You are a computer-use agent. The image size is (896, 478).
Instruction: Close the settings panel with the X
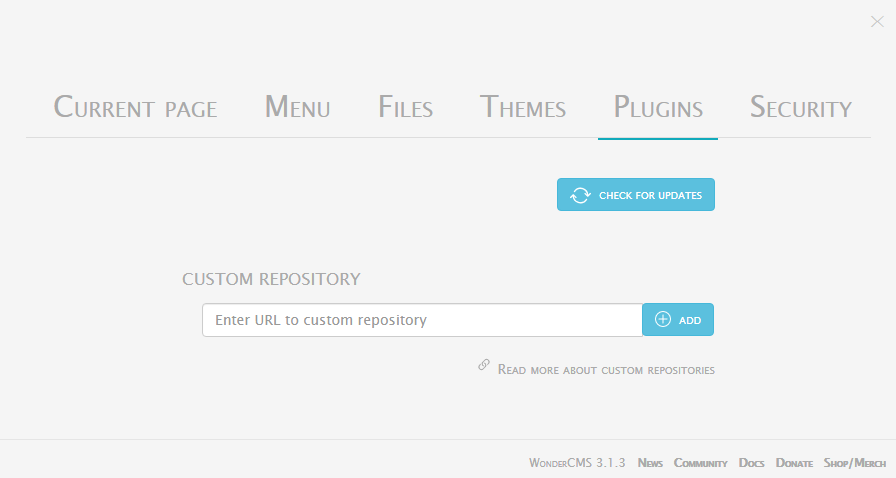click(x=877, y=22)
